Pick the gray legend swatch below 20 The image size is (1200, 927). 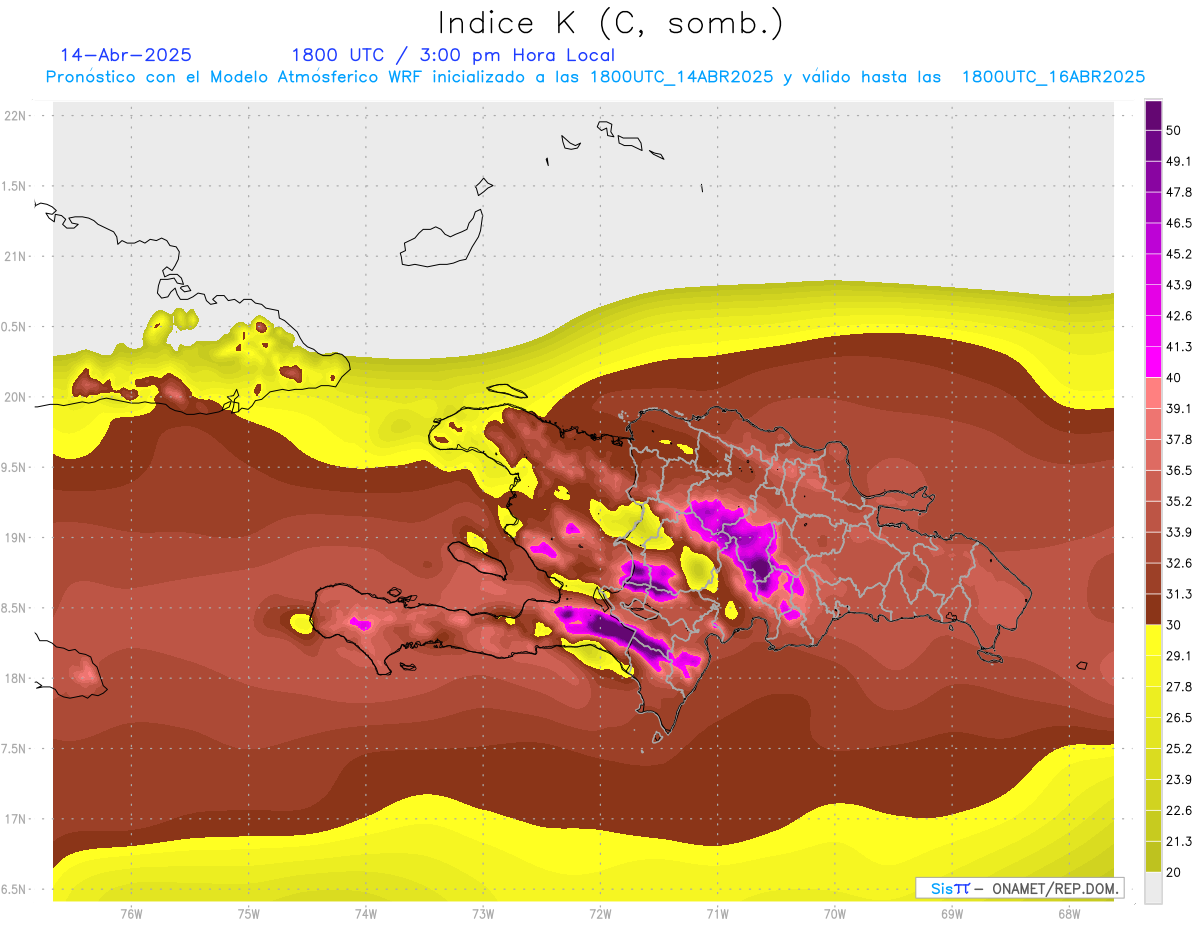pyautogui.click(x=1153, y=887)
